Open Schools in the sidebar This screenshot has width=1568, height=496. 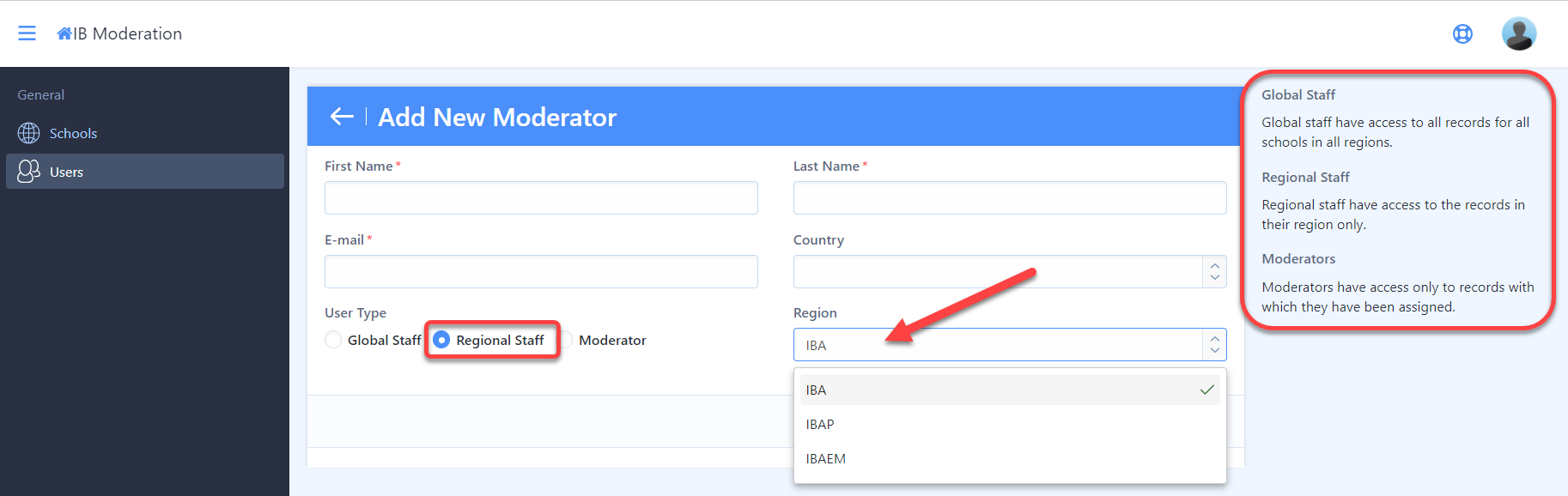145,133
